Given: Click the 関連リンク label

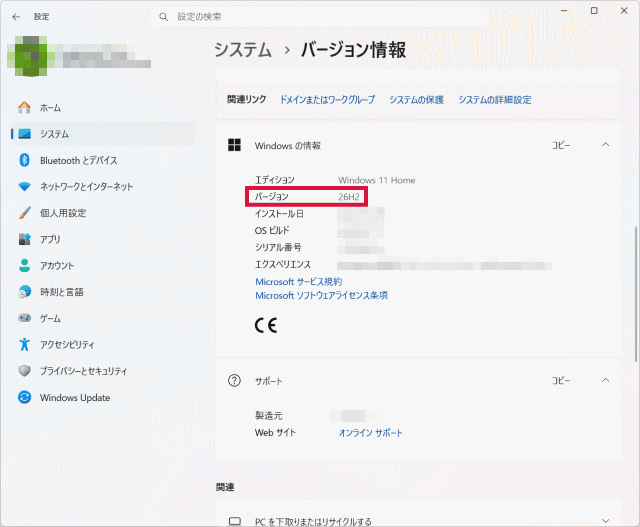Looking at the screenshot, I should pyautogui.click(x=247, y=99).
